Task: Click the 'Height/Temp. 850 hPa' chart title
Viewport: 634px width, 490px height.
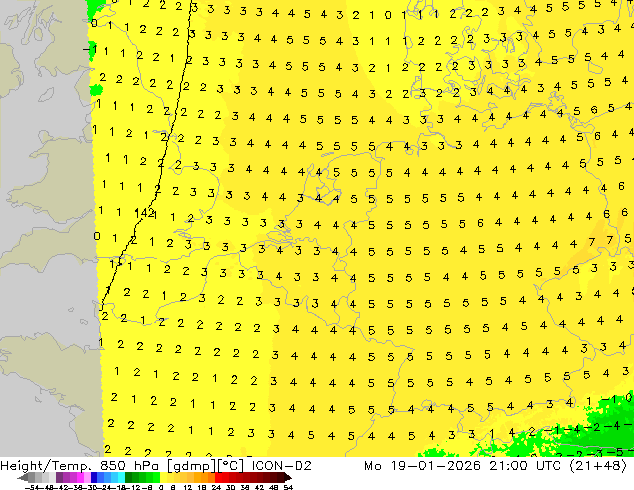Action: coord(79,466)
